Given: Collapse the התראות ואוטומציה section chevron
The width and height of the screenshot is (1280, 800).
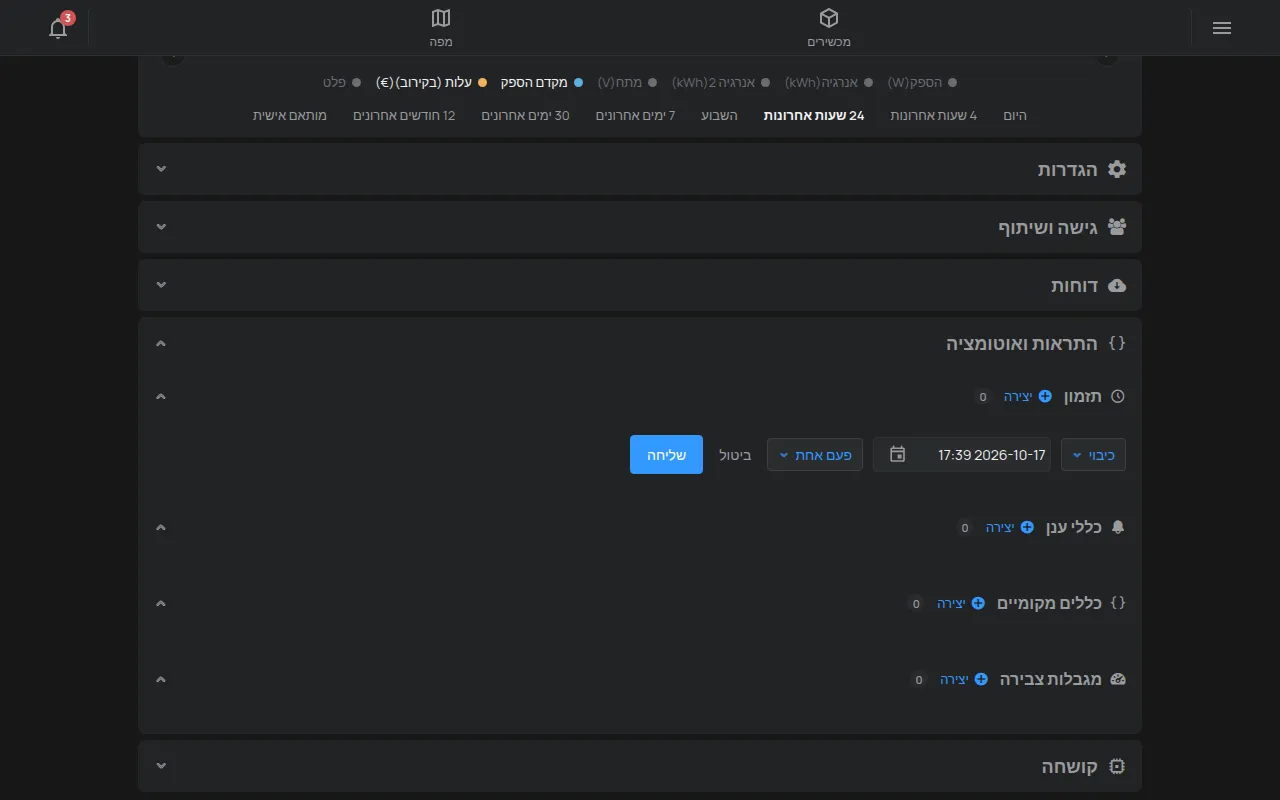Looking at the screenshot, I should point(161,343).
